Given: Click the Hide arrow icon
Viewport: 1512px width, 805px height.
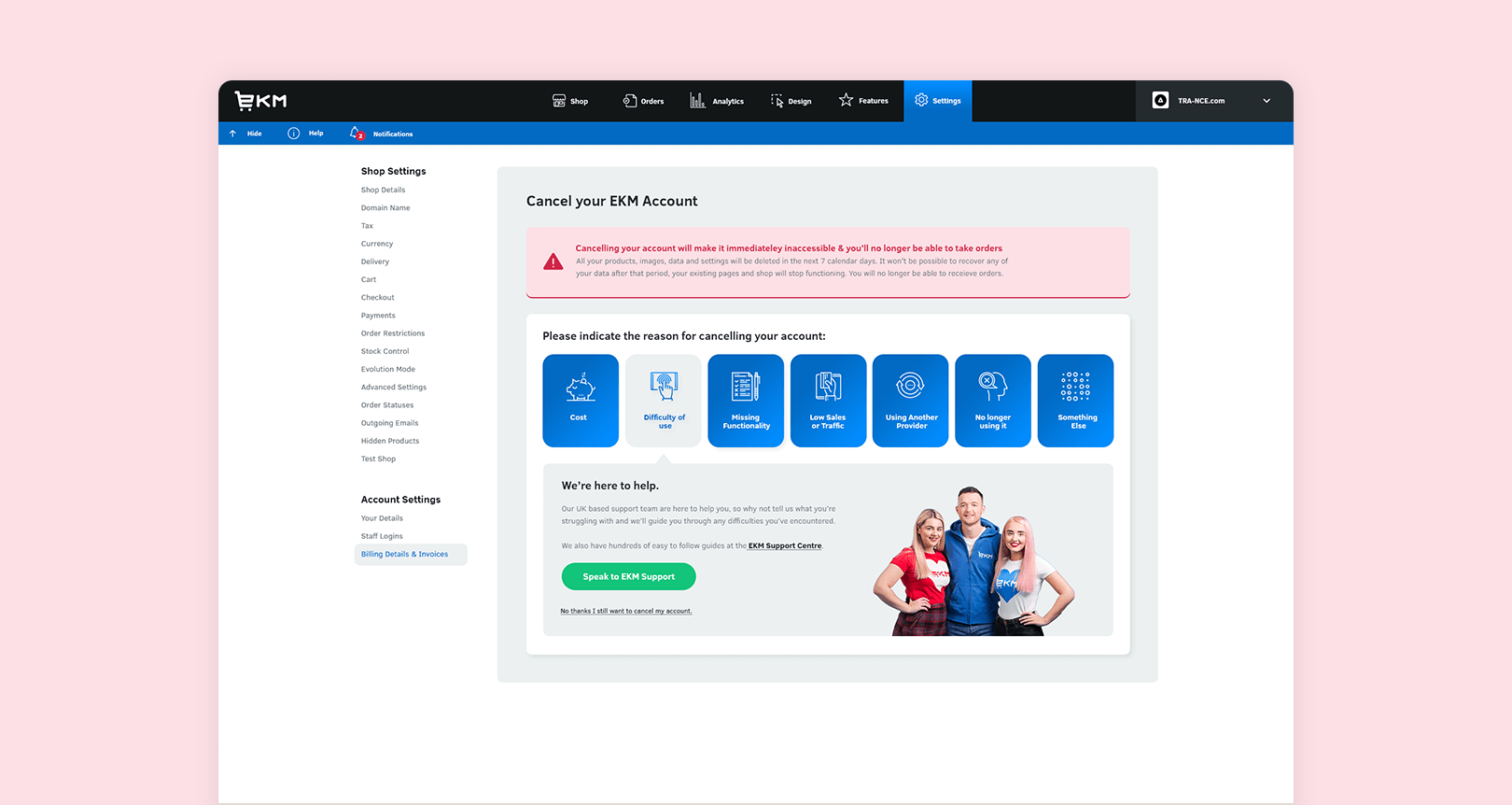Looking at the screenshot, I should 233,134.
